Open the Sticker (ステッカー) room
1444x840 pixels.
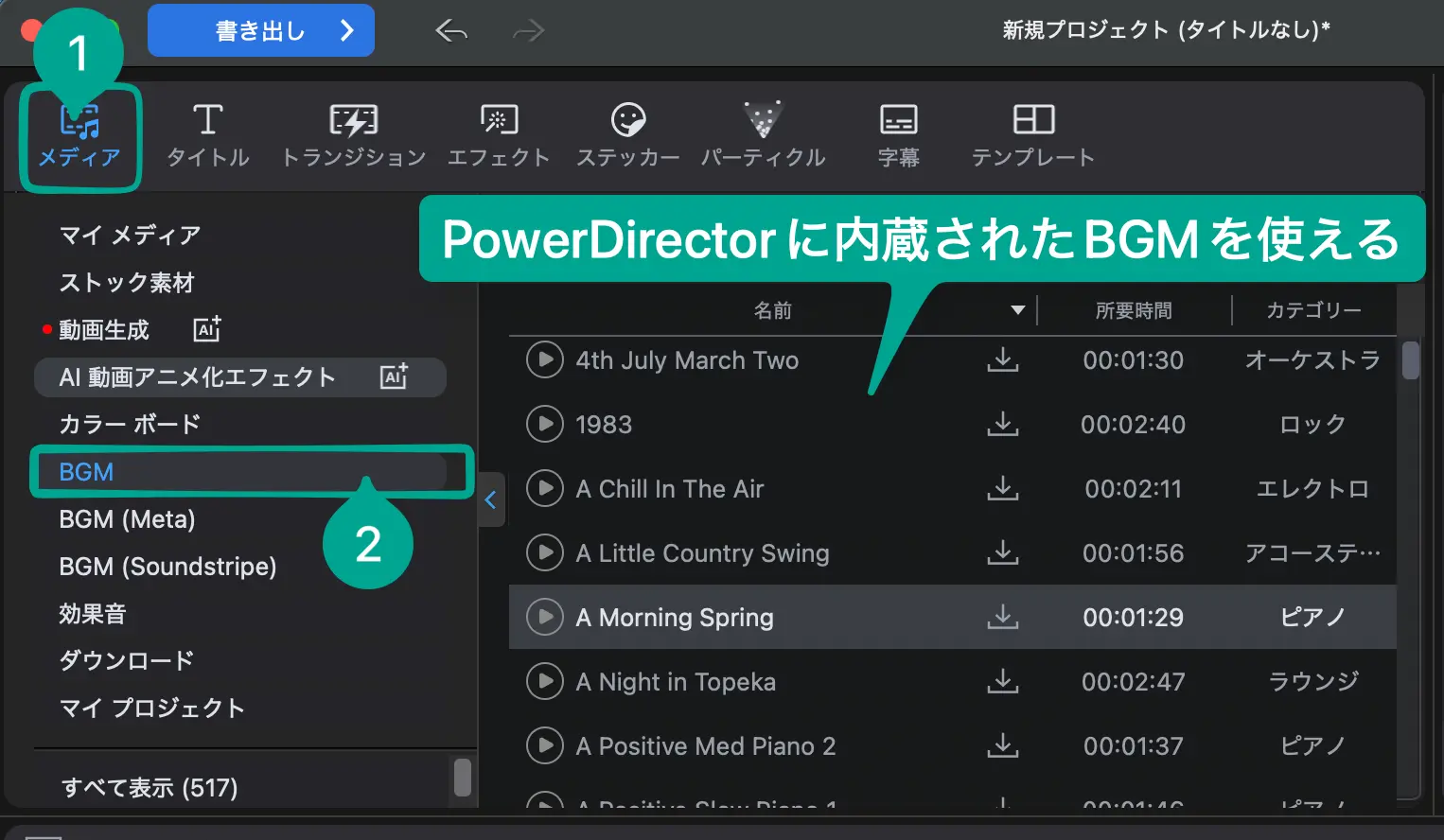coord(628,135)
